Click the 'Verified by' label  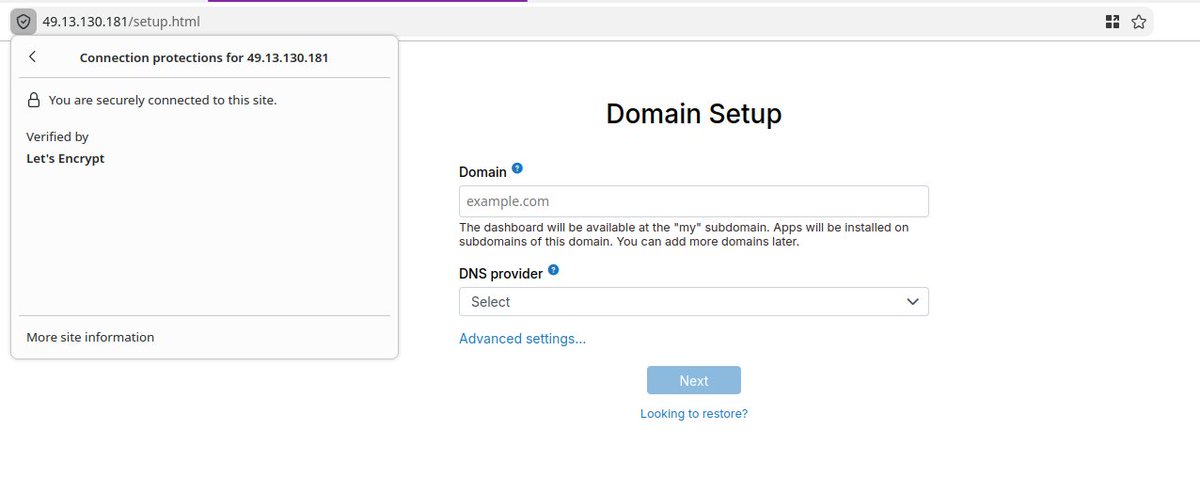coord(57,137)
